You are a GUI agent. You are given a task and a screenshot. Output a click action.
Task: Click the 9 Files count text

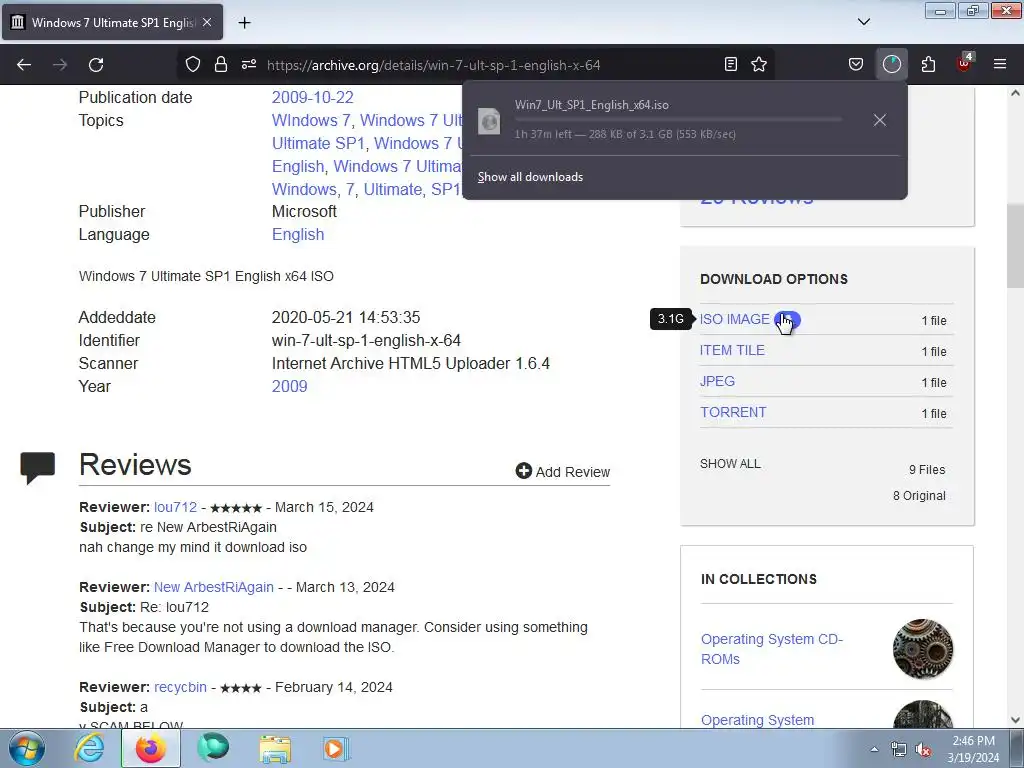pos(927,470)
